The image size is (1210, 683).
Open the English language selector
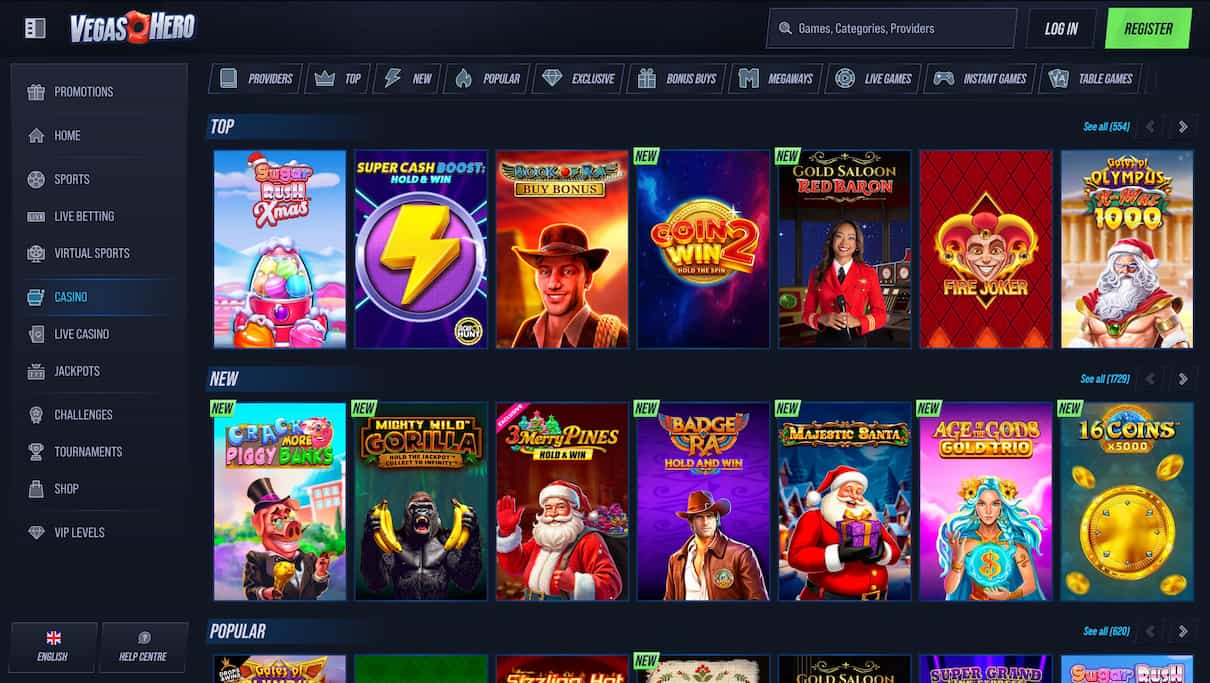[x=53, y=647]
